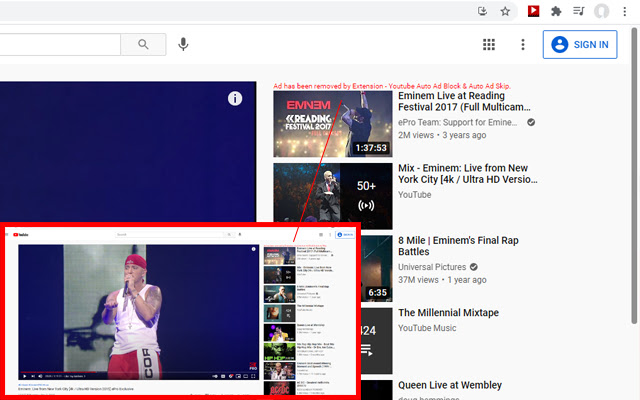The image size is (640, 400).
Task: Show the video info card icon
Action: click(234, 98)
